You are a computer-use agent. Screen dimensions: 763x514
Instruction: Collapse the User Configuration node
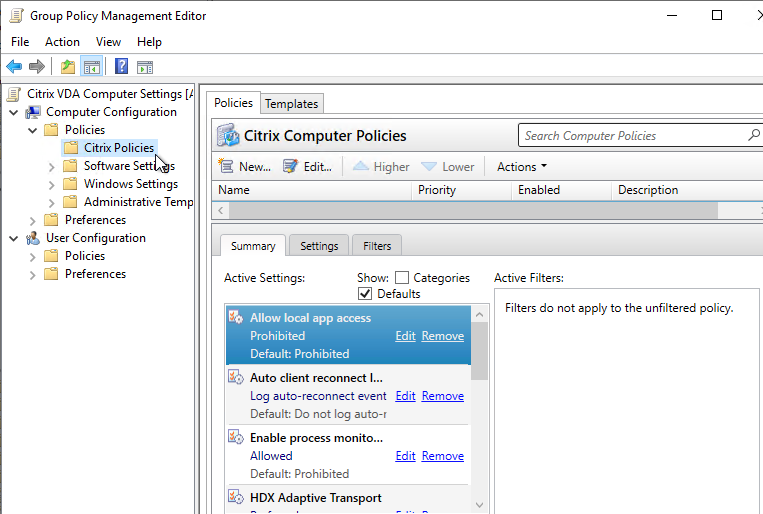[x=14, y=239]
